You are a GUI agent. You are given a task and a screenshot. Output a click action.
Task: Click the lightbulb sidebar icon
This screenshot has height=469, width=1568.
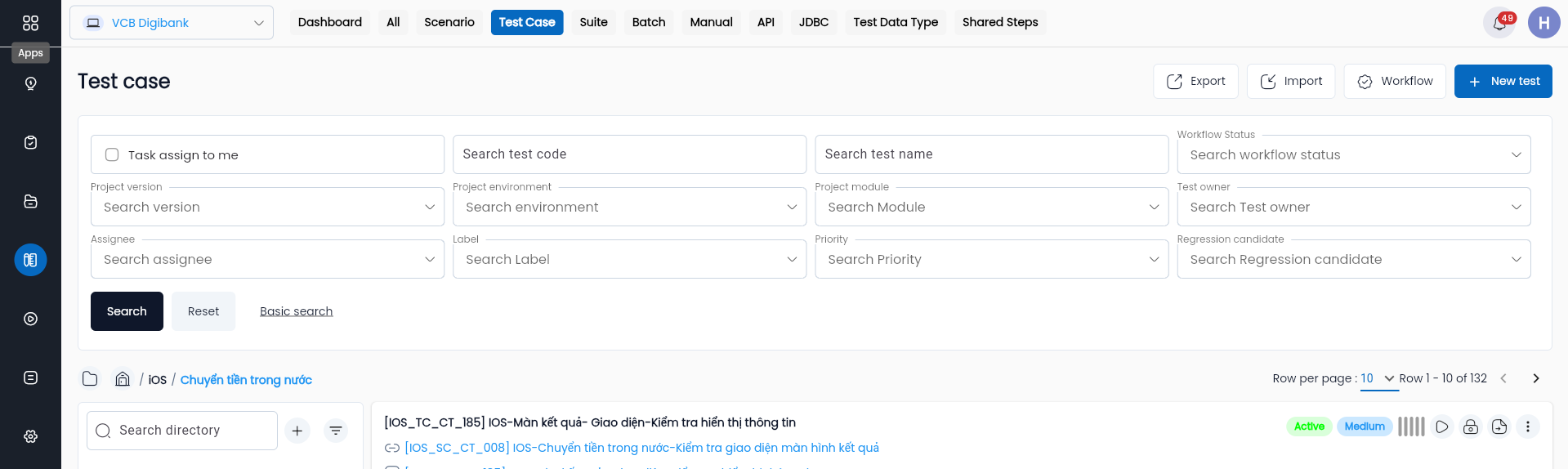point(30,83)
